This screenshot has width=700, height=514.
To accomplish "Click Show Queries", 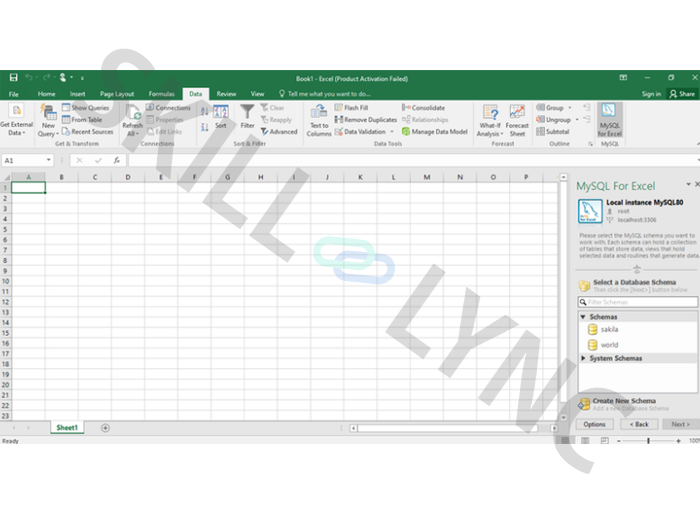I will coord(86,108).
